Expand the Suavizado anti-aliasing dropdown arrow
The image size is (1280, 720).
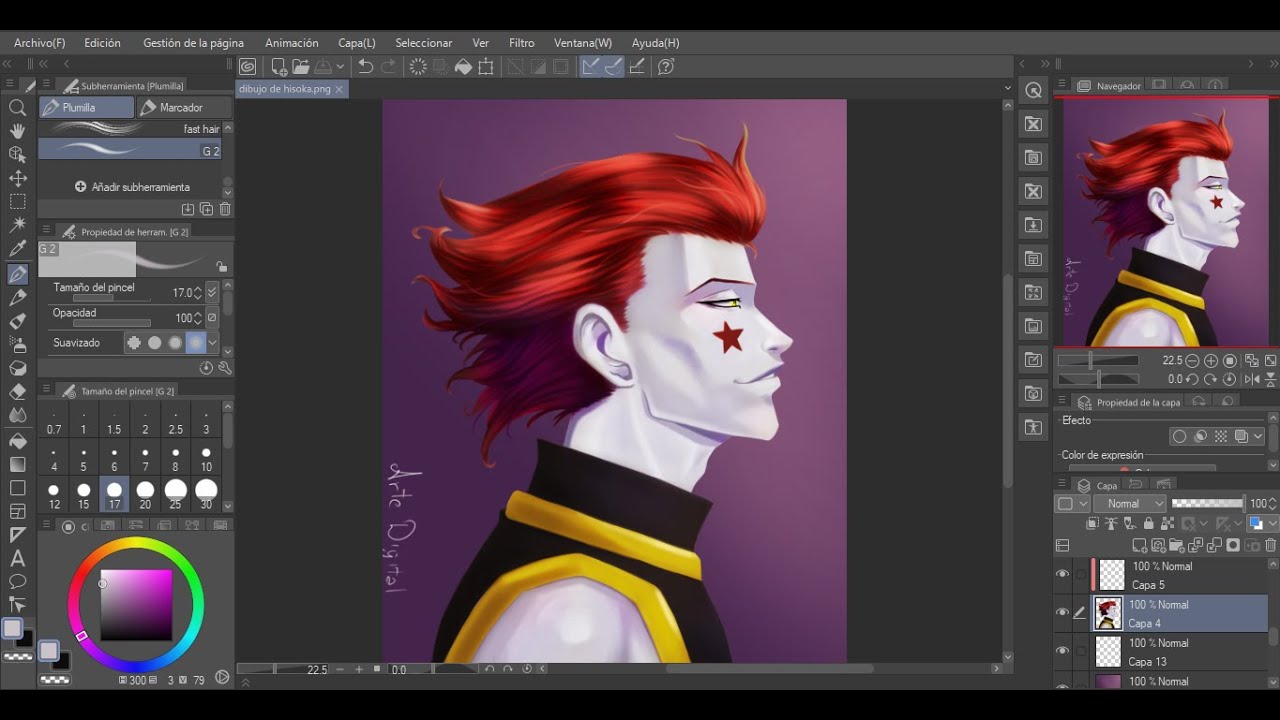[x=212, y=343]
